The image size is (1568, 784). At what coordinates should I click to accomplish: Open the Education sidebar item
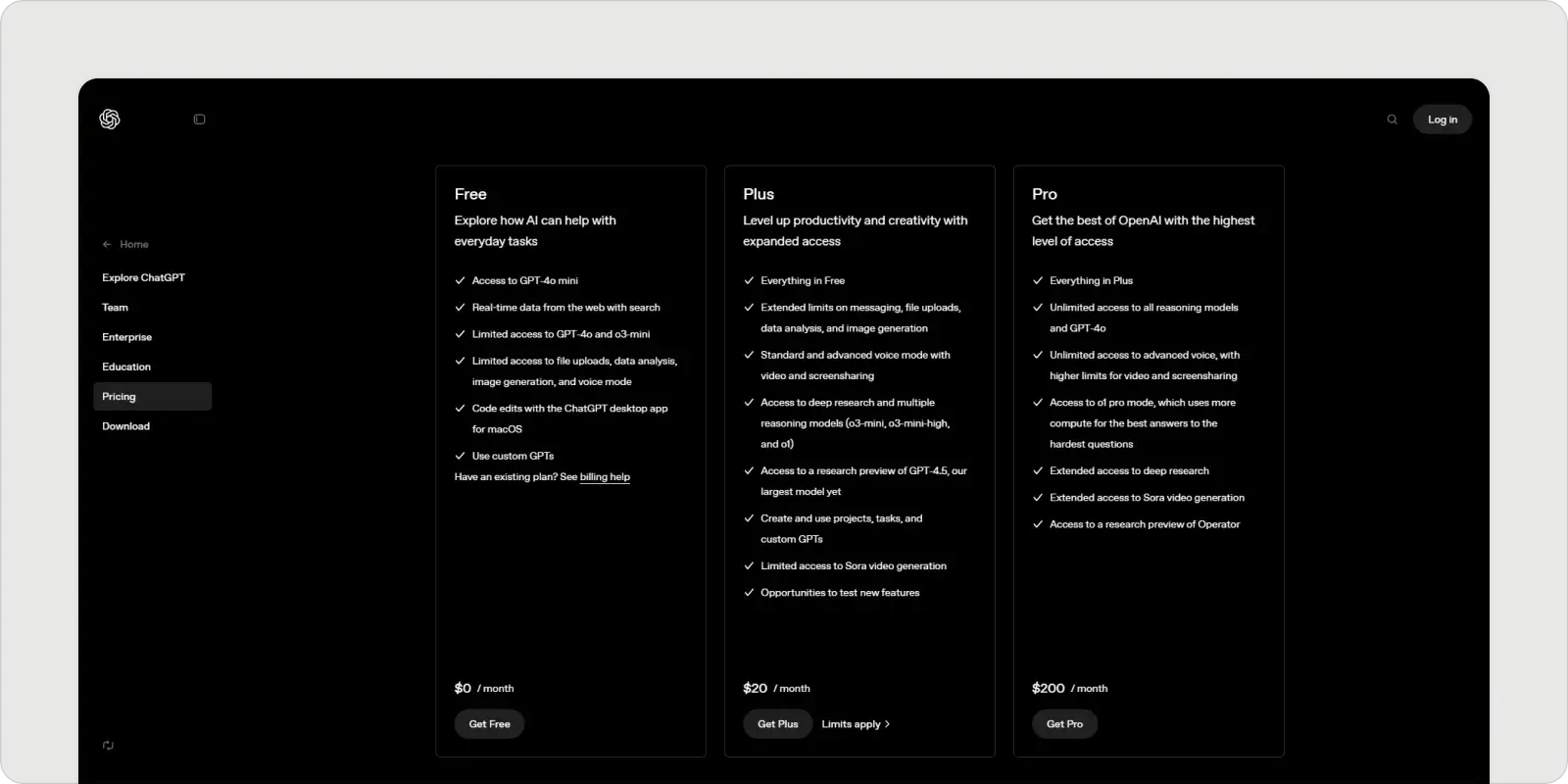[x=126, y=367]
